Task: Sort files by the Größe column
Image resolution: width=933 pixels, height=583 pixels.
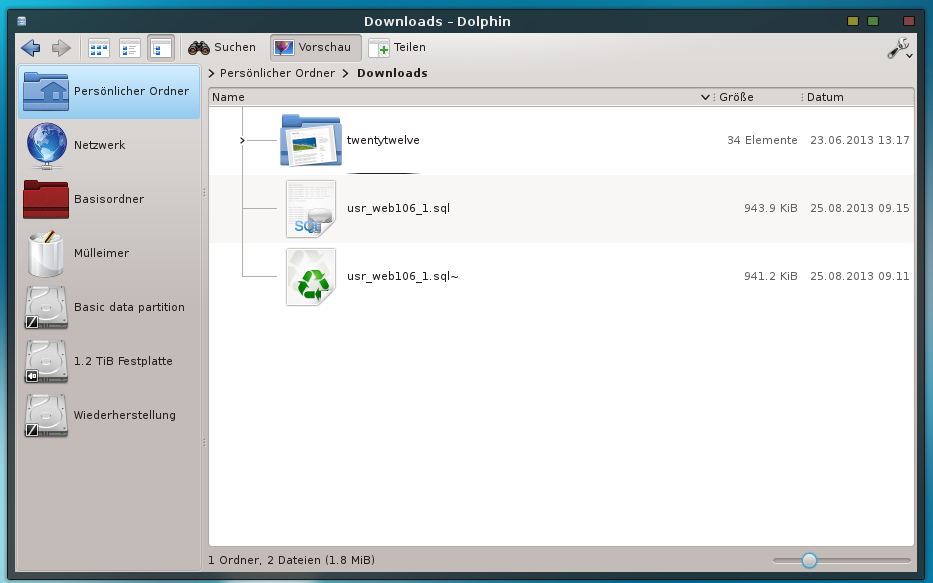Action: click(x=736, y=97)
